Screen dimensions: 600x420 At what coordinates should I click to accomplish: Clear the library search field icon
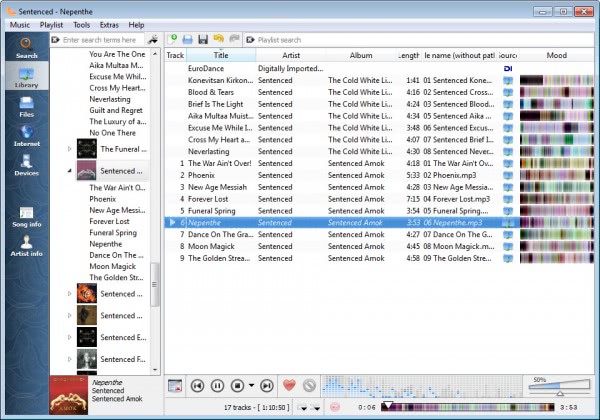coord(55,40)
